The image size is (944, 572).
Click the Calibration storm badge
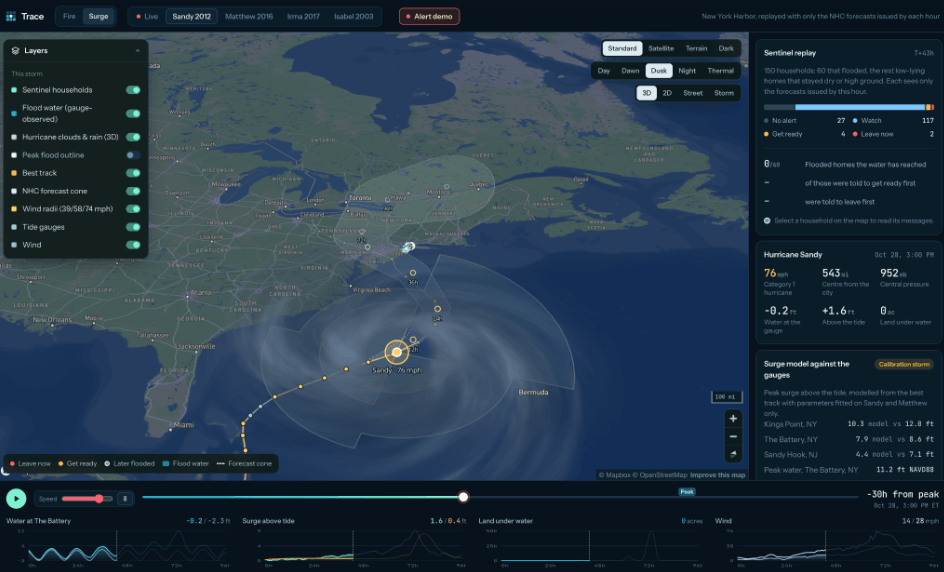pos(904,364)
